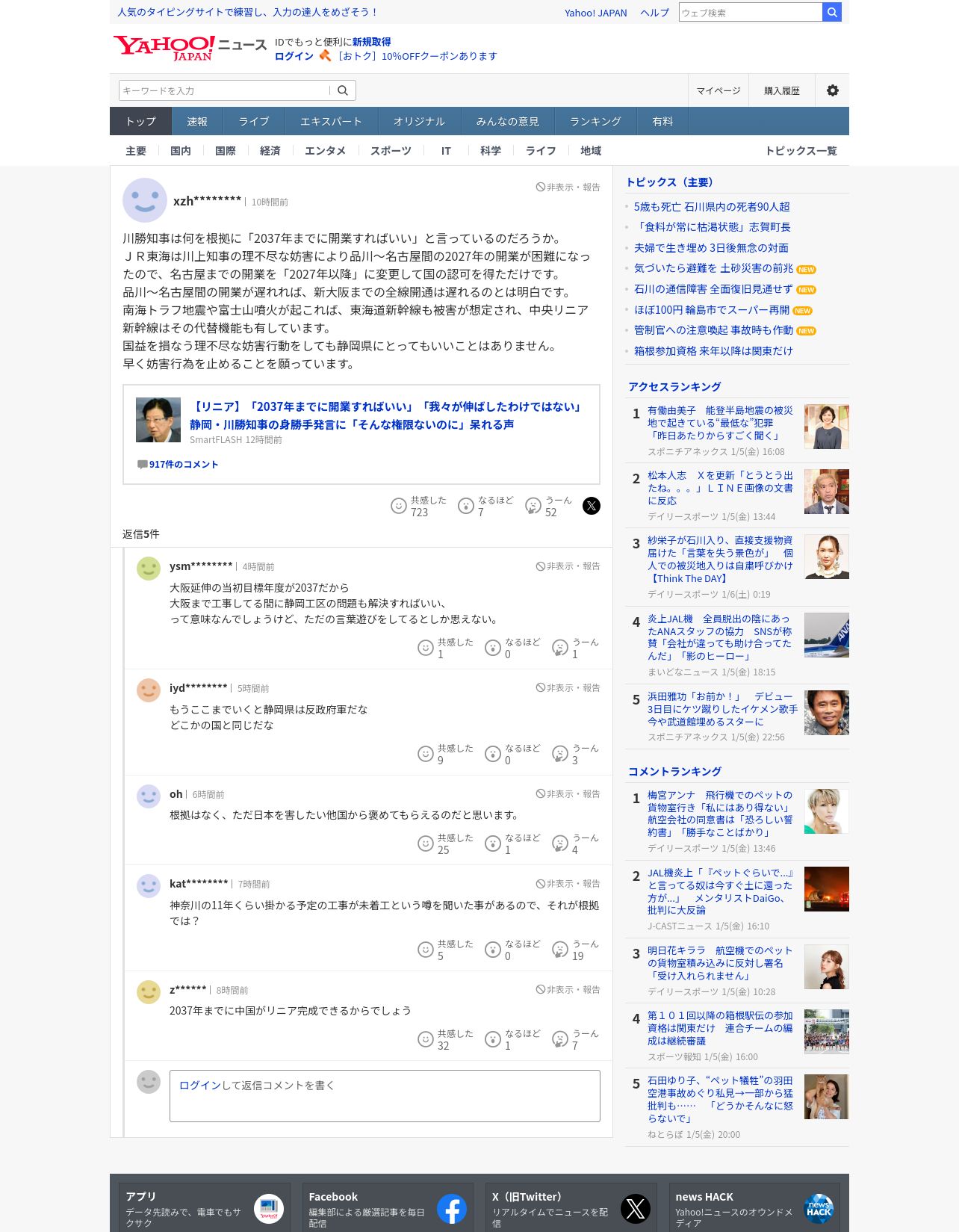Select the トップ tab
Image resolution: width=959 pixels, height=1232 pixels.
point(140,121)
